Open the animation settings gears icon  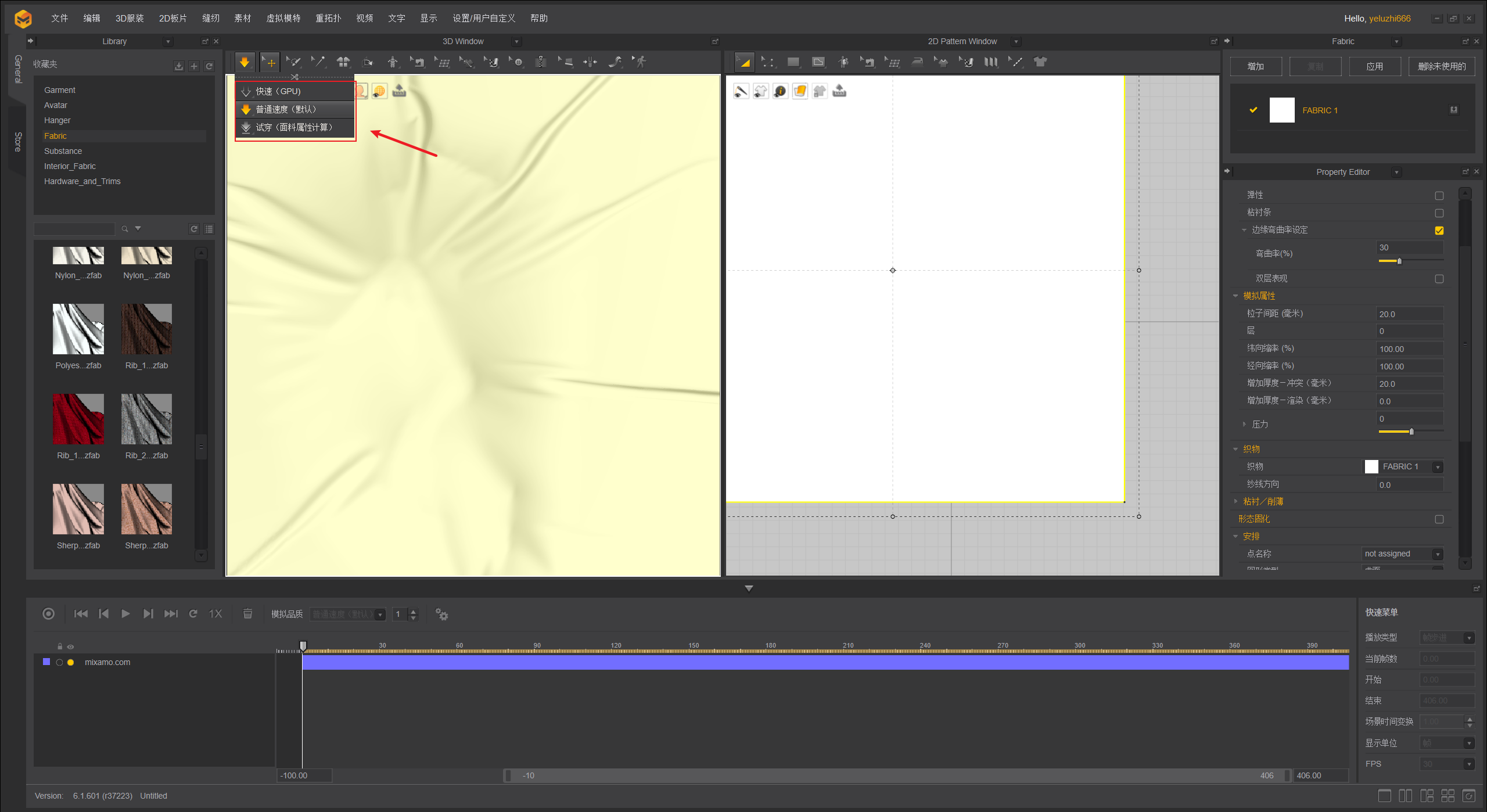441,614
